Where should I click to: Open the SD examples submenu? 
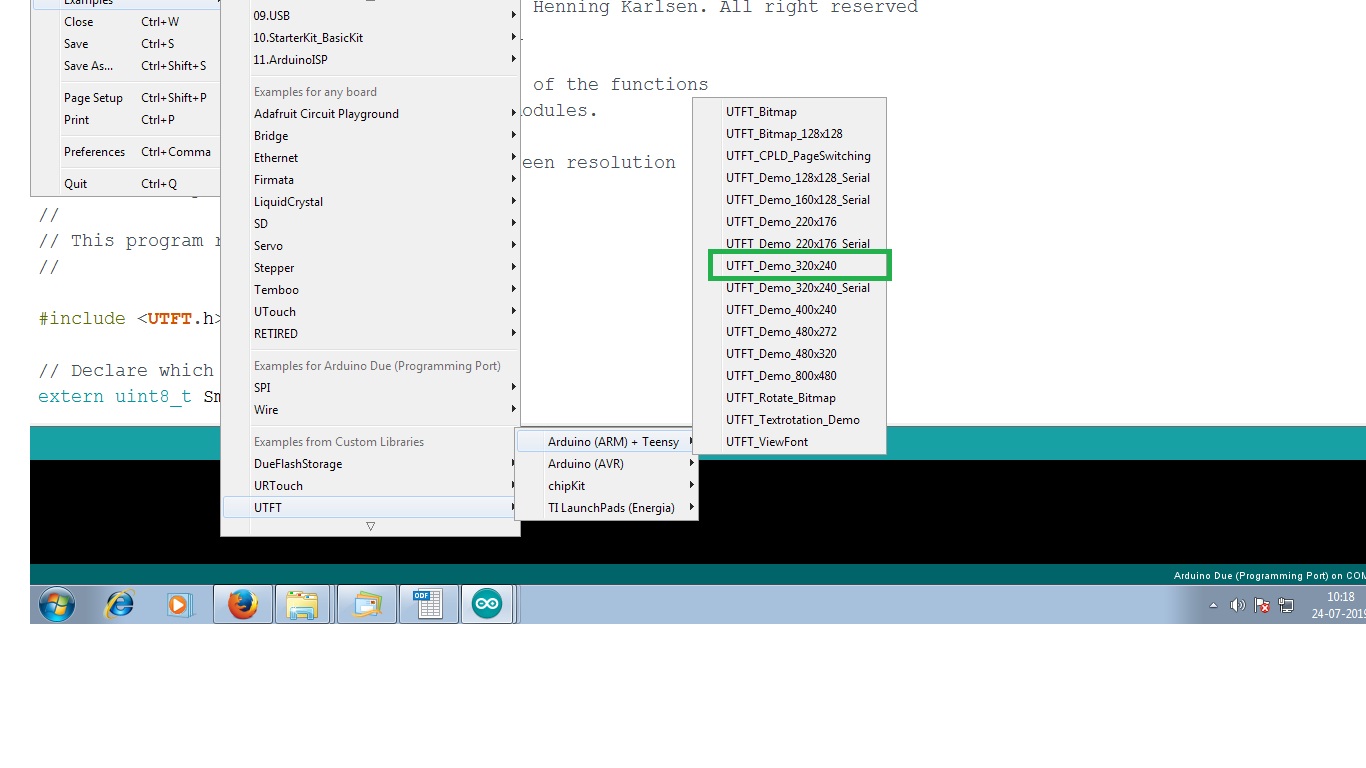370,223
